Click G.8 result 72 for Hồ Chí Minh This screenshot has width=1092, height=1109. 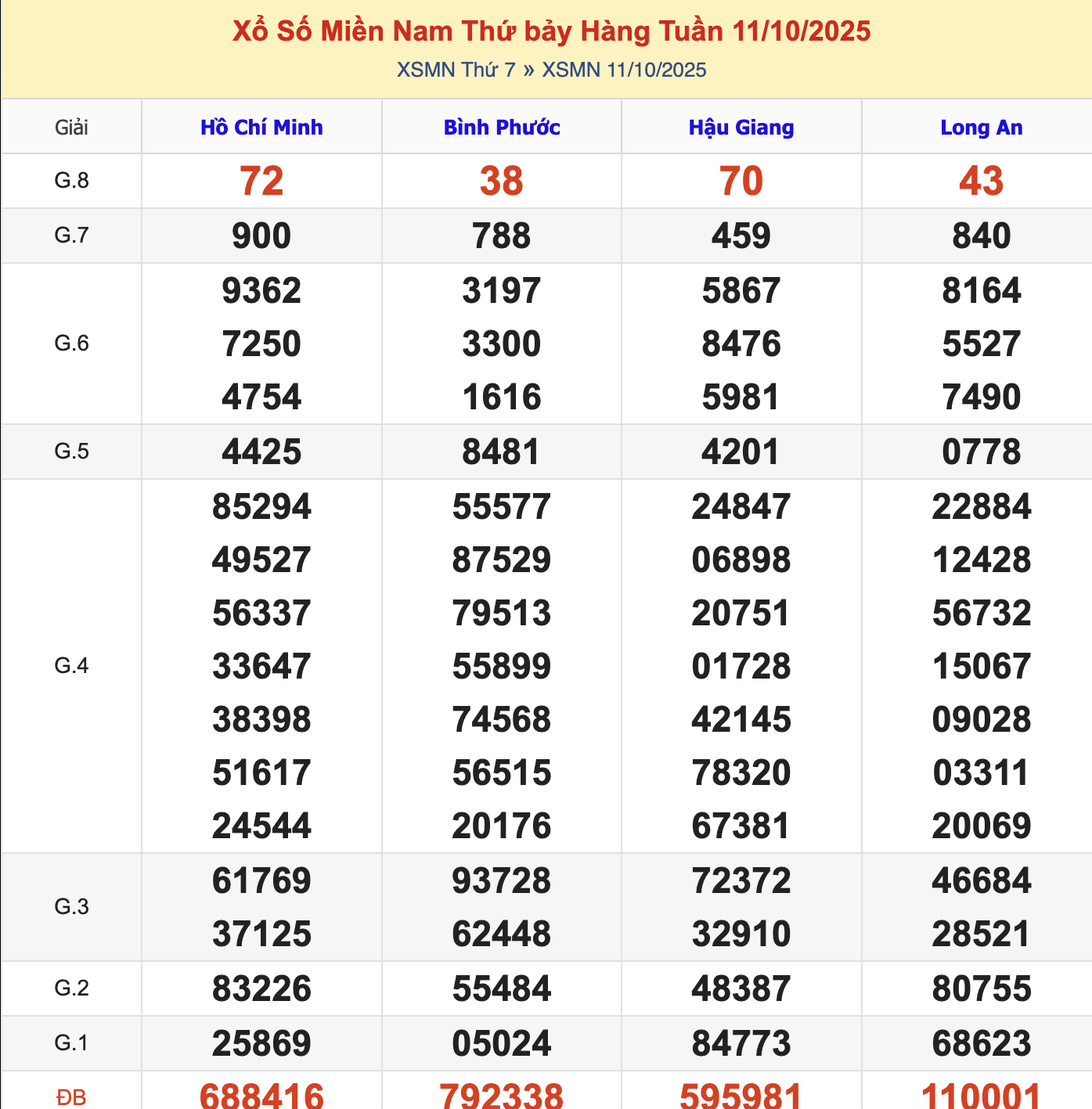(x=261, y=182)
